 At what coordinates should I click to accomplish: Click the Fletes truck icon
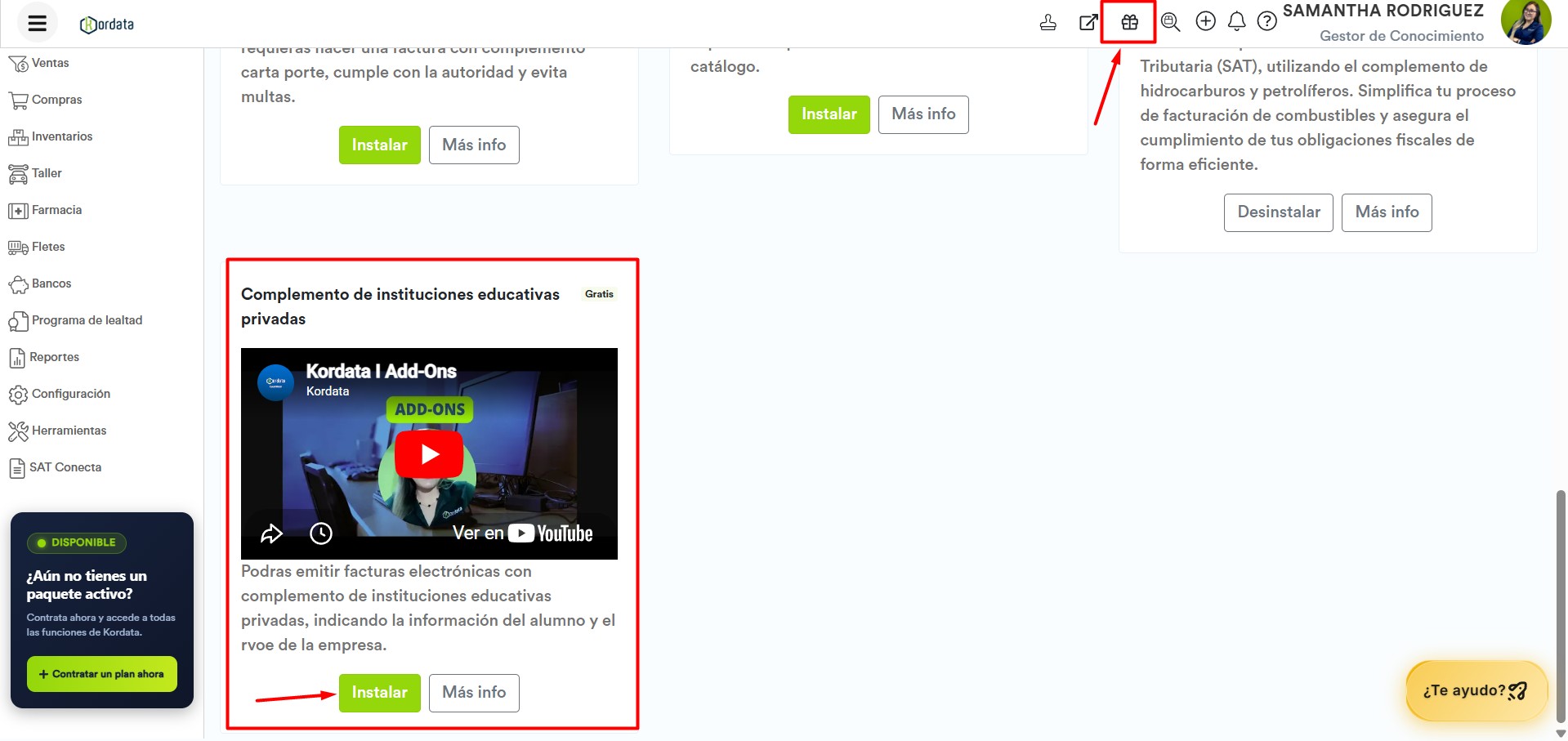coord(18,248)
